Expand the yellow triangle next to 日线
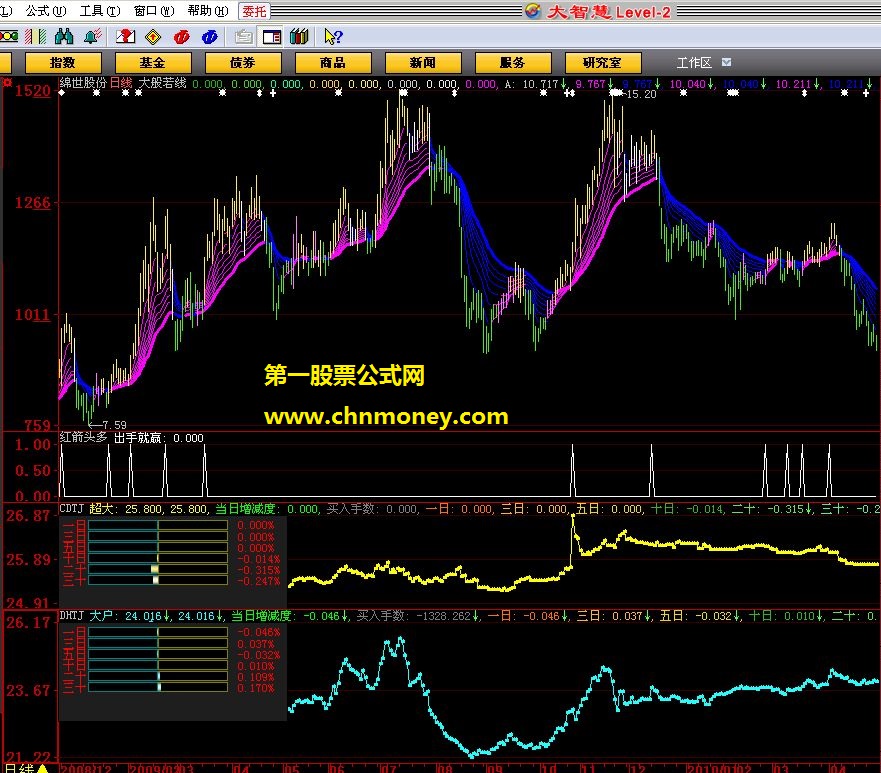The width and height of the screenshot is (881, 773). pyautogui.click(x=43, y=768)
